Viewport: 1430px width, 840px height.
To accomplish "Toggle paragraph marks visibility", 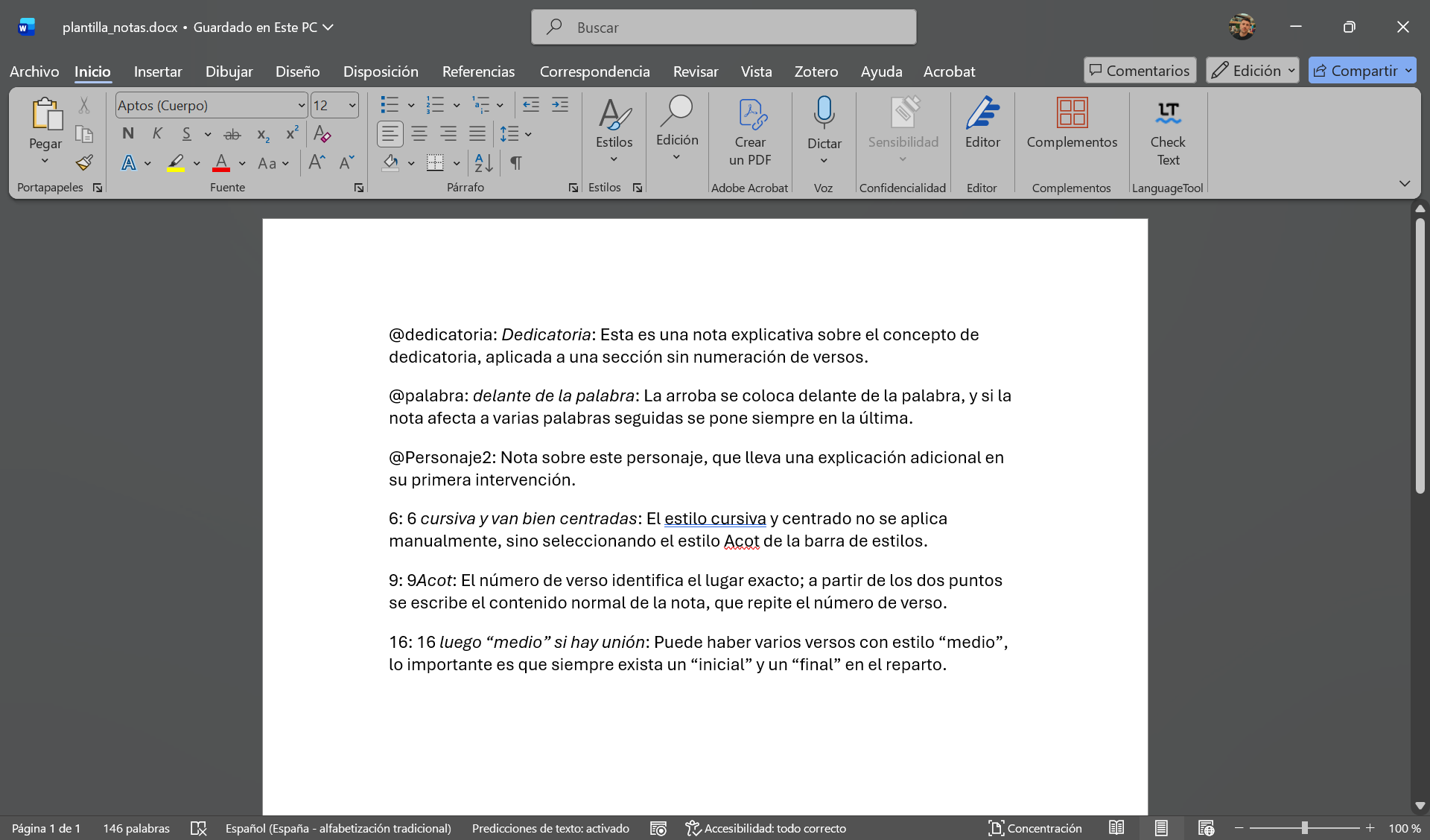I will 516,163.
